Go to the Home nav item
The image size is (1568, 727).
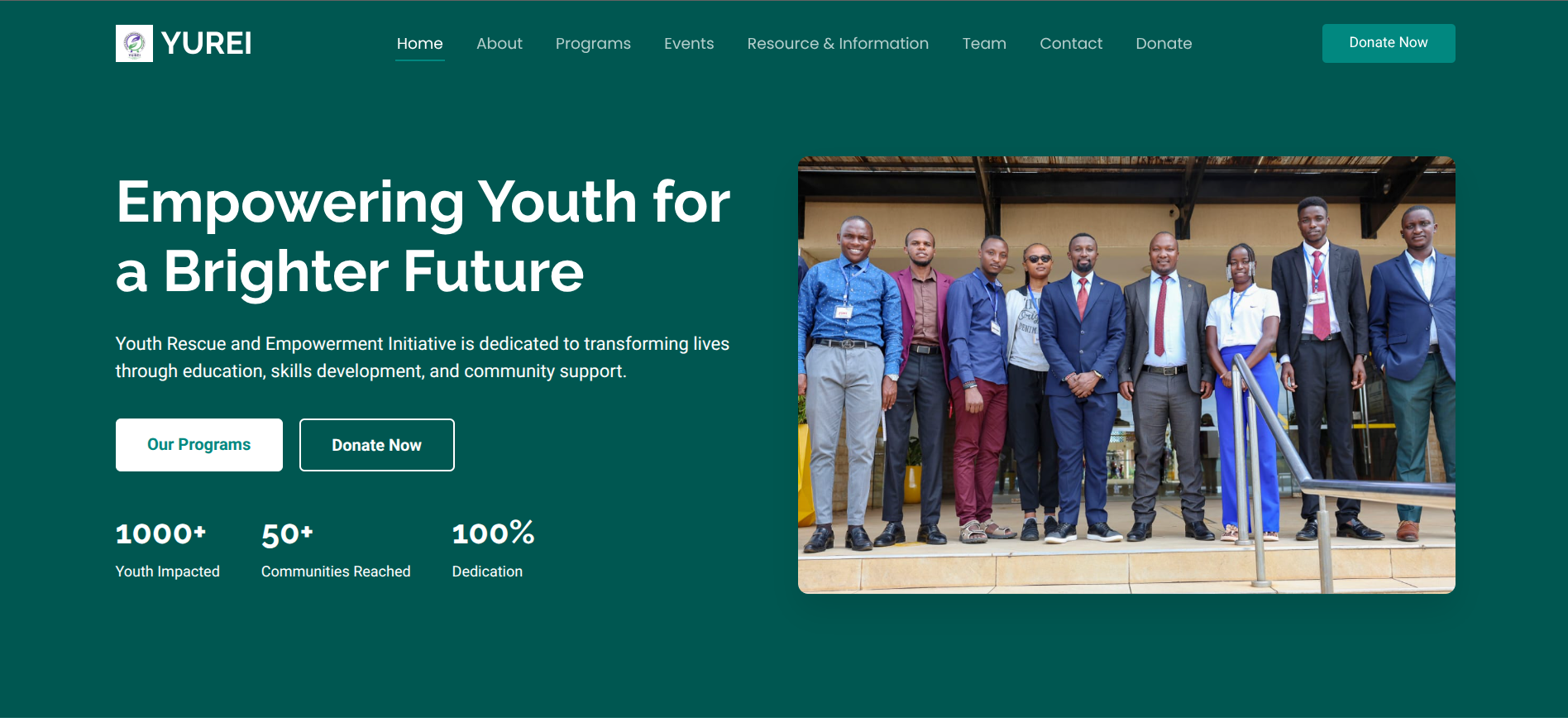pos(419,43)
